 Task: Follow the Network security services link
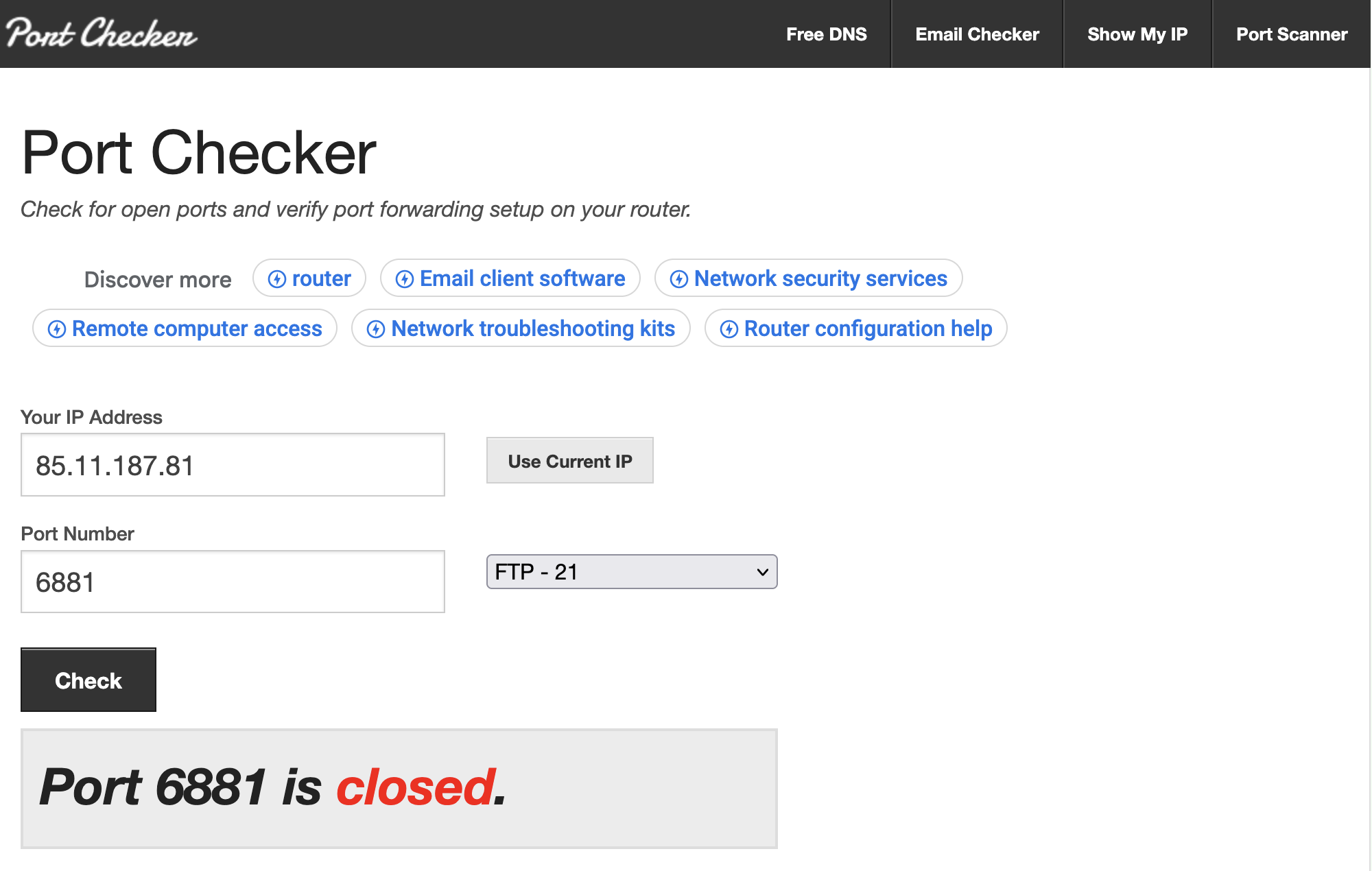[x=820, y=278]
